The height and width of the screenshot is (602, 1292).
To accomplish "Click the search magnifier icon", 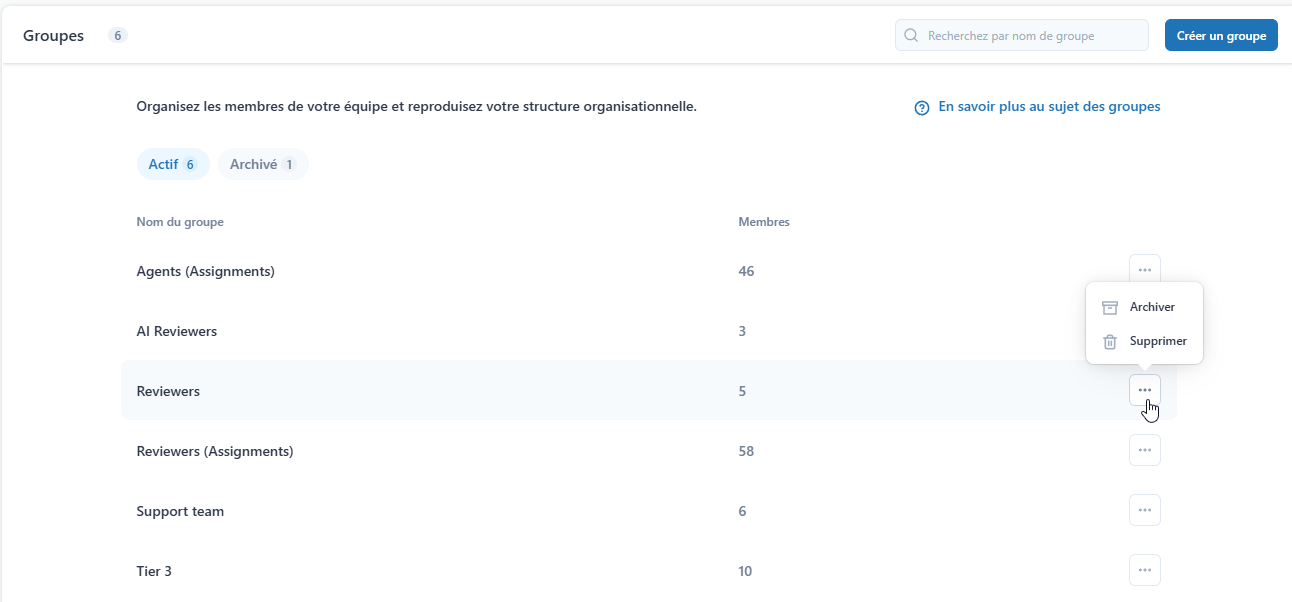I will click(x=911, y=35).
